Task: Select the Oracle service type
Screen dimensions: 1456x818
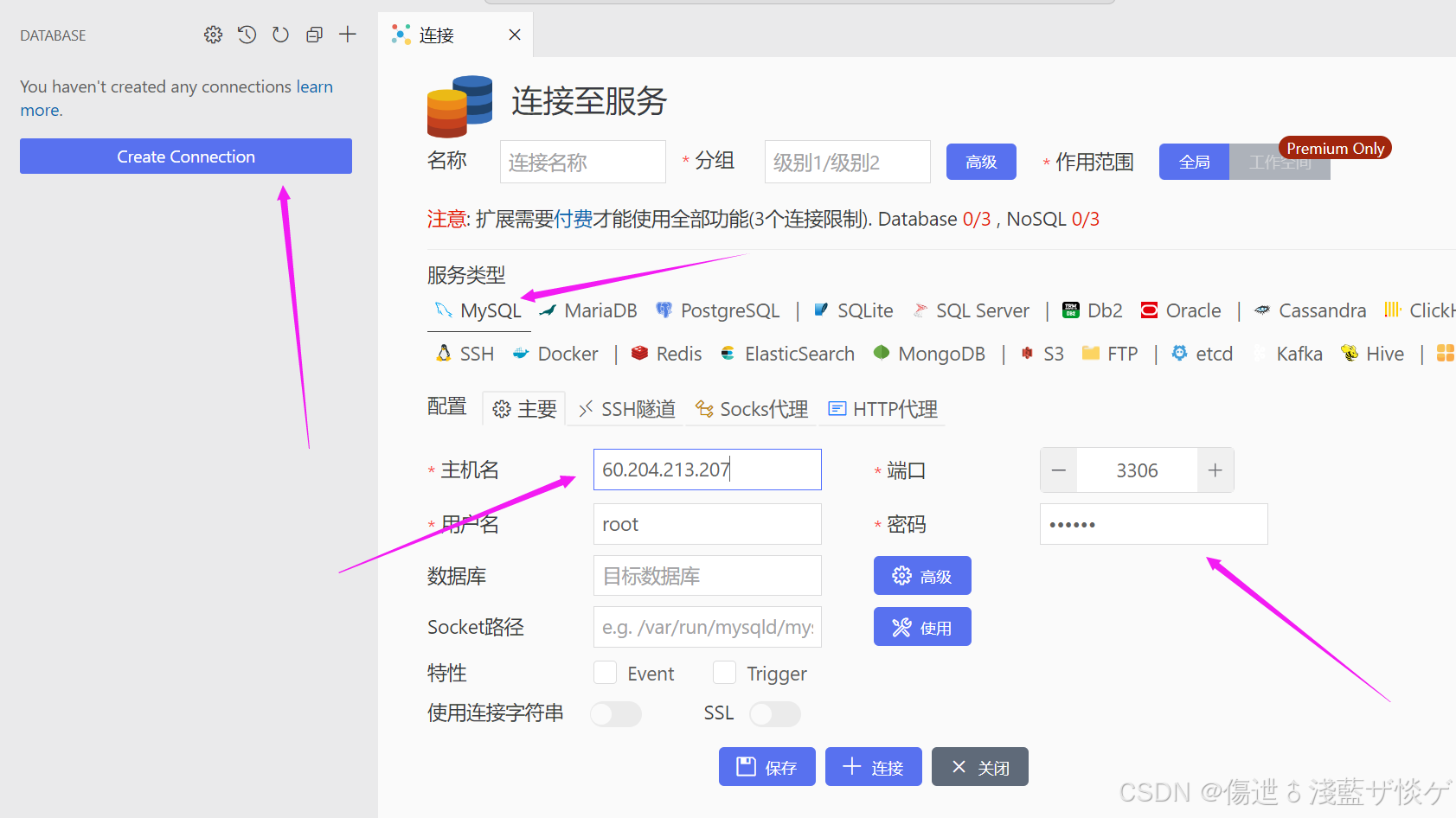Action: click(x=1181, y=310)
